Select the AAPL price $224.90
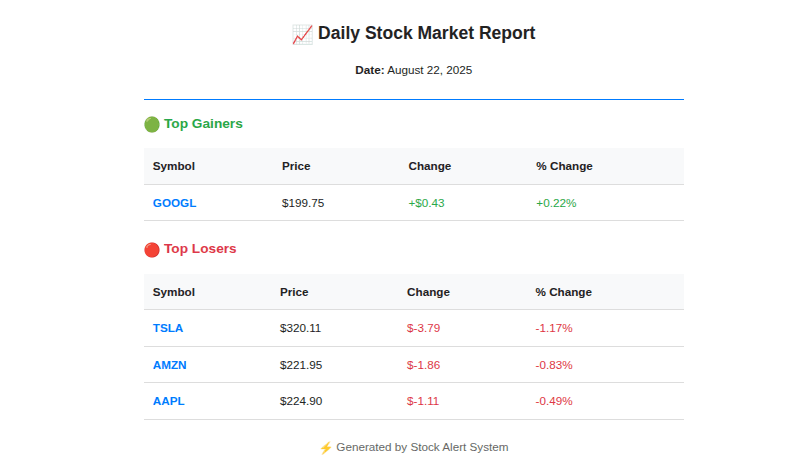The image size is (800, 472). (x=301, y=401)
